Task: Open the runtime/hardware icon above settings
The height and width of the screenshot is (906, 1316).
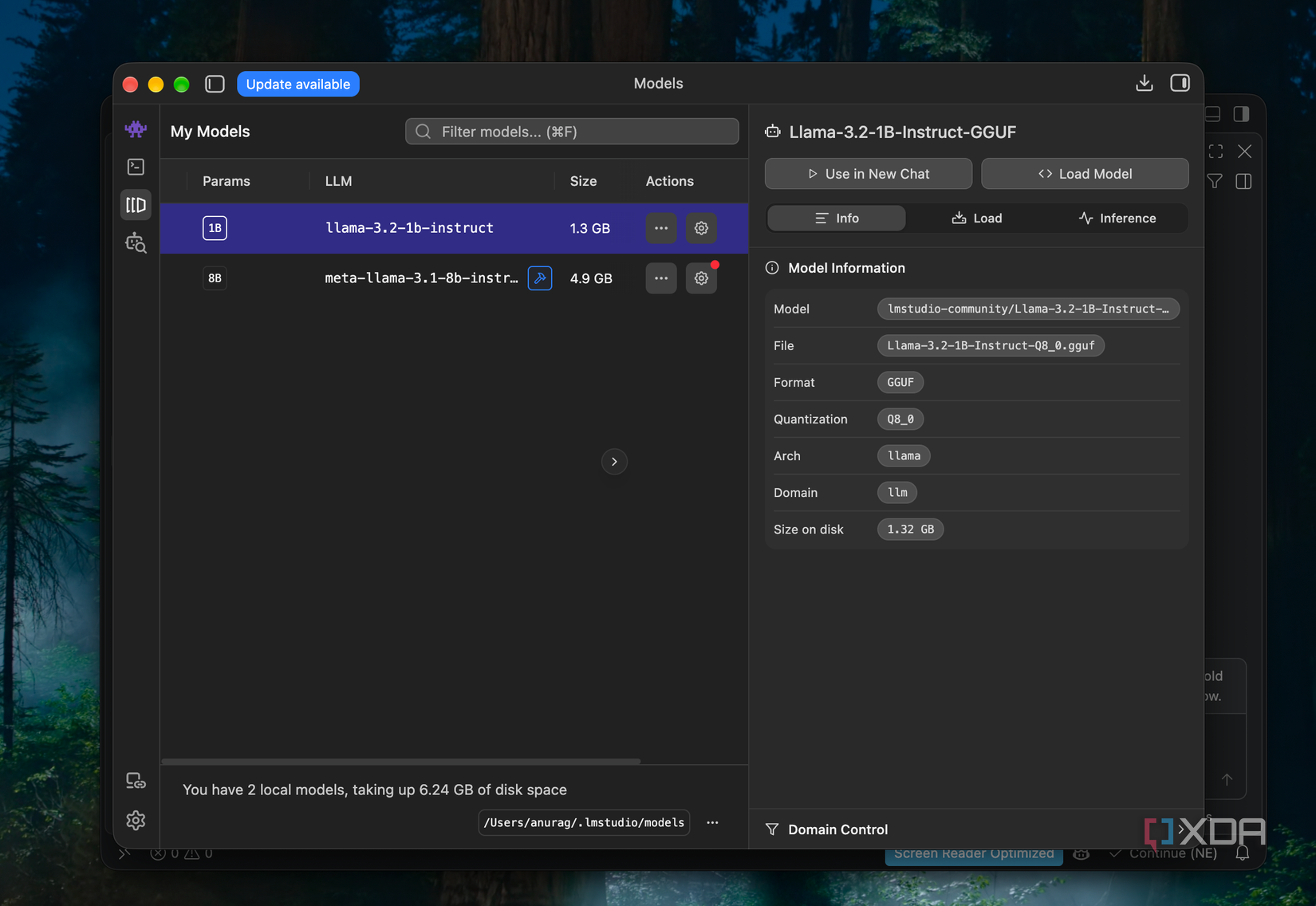Action: pyautogui.click(x=136, y=781)
